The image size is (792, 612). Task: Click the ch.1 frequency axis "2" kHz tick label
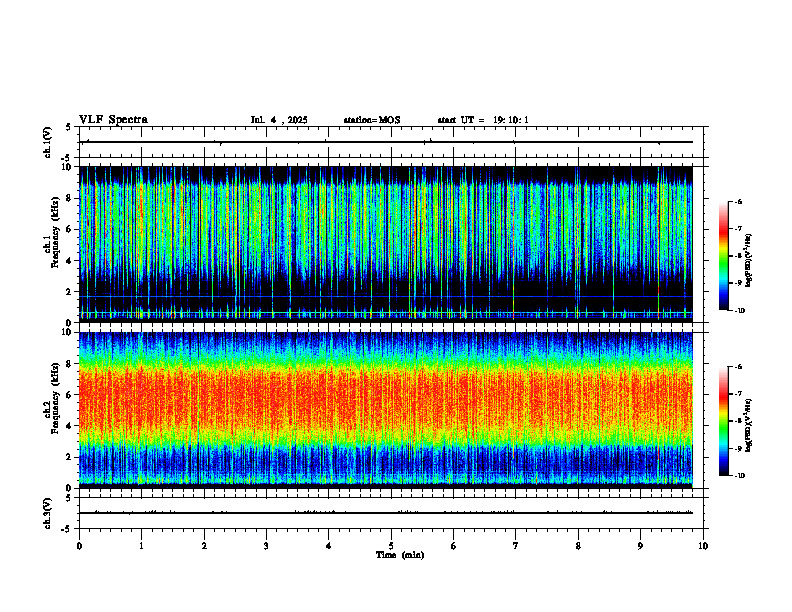tap(70, 292)
